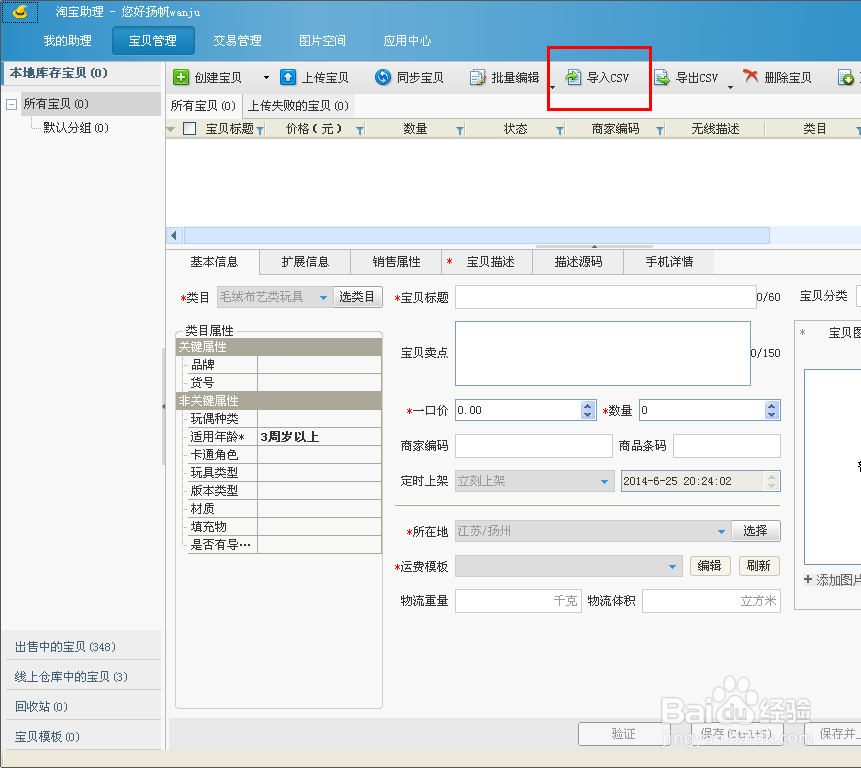Expand the table header corner triangle
This screenshot has height=768, width=861.
pyautogui.click(x=171, y=130)
